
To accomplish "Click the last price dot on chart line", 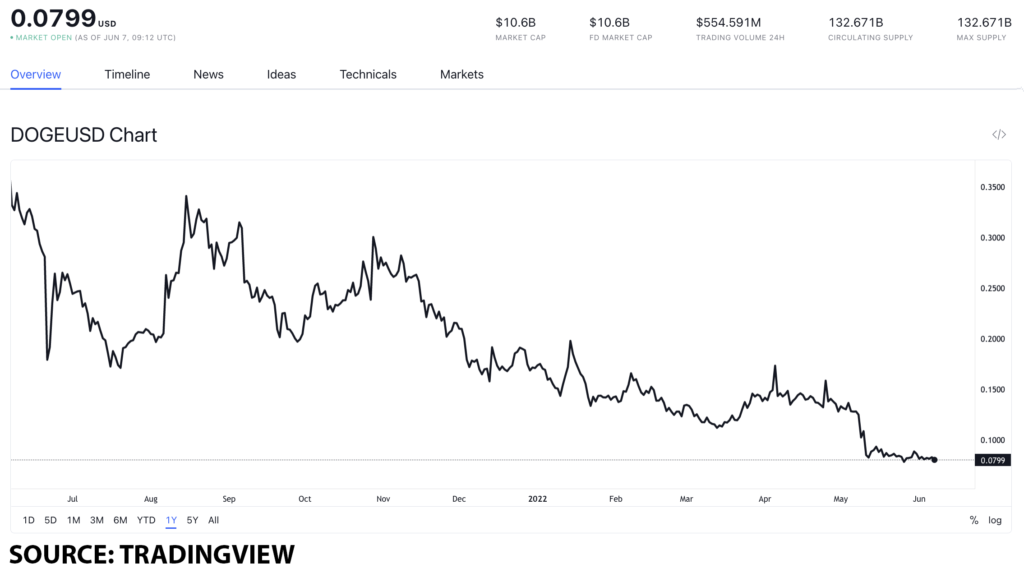I will pyautogui.click(x=935, y=460).
